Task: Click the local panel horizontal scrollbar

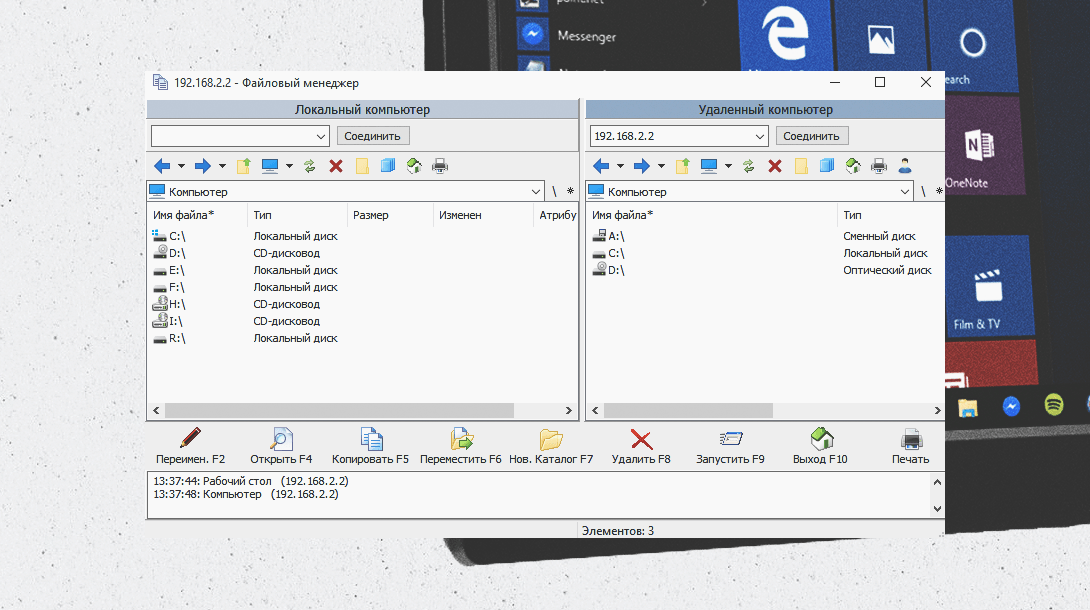Action: [339, 411]
